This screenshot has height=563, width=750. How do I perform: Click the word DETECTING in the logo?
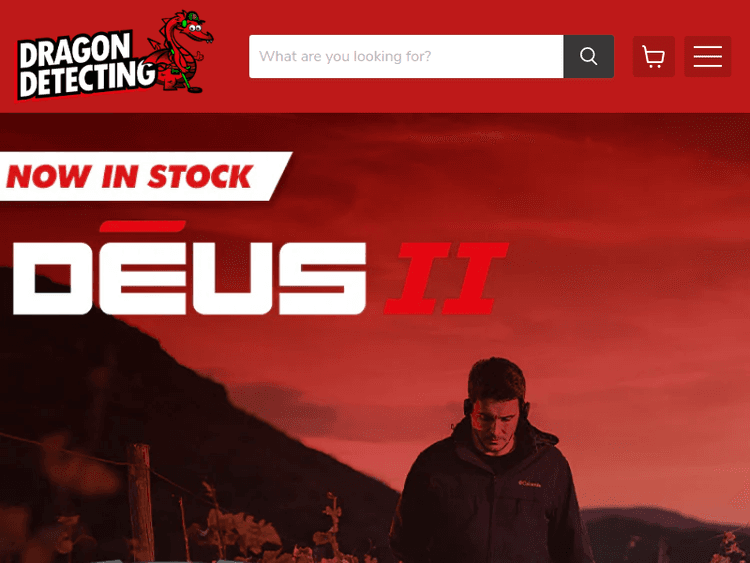(x=87, y=80)
